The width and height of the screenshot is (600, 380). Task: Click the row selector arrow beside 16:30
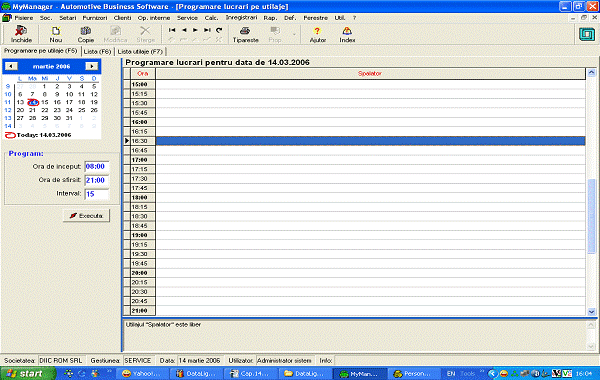[x=127, y=141]
